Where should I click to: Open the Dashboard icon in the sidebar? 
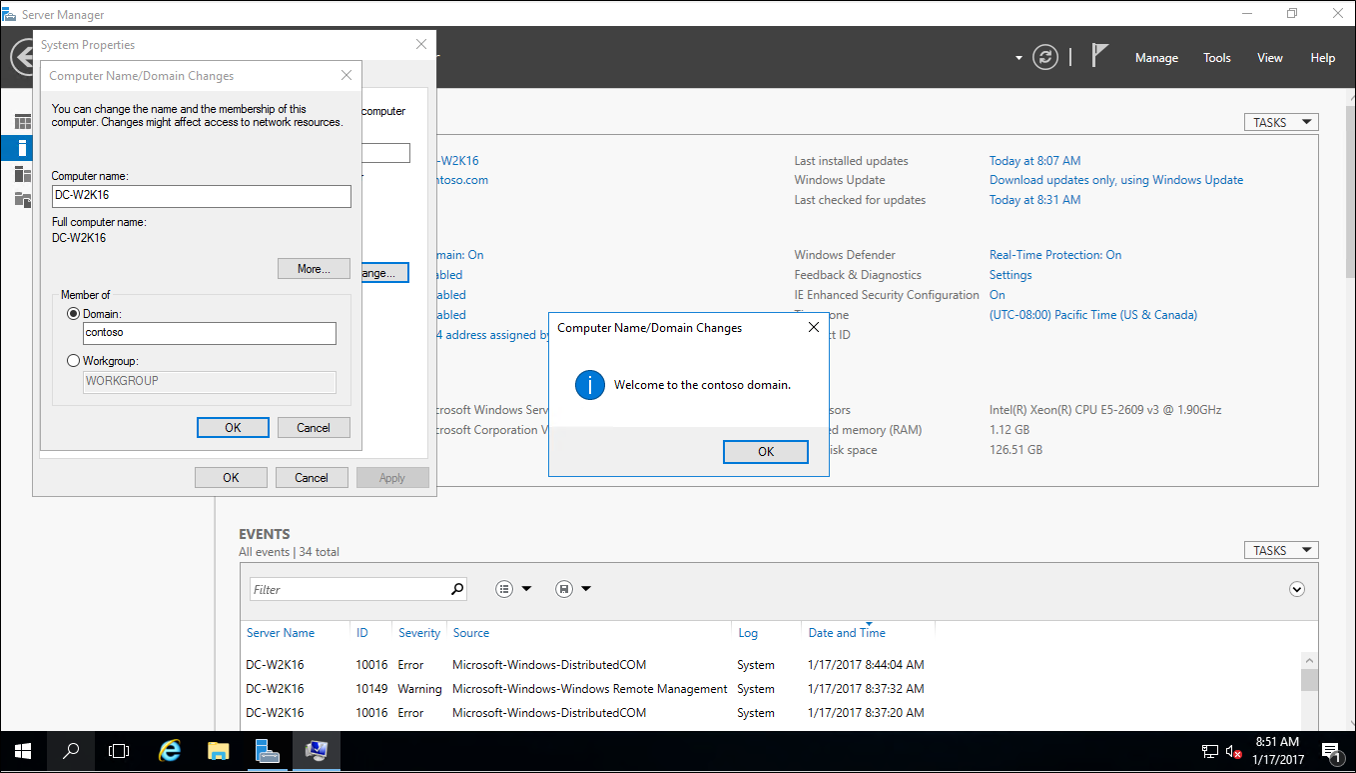[x=22, y=122]
